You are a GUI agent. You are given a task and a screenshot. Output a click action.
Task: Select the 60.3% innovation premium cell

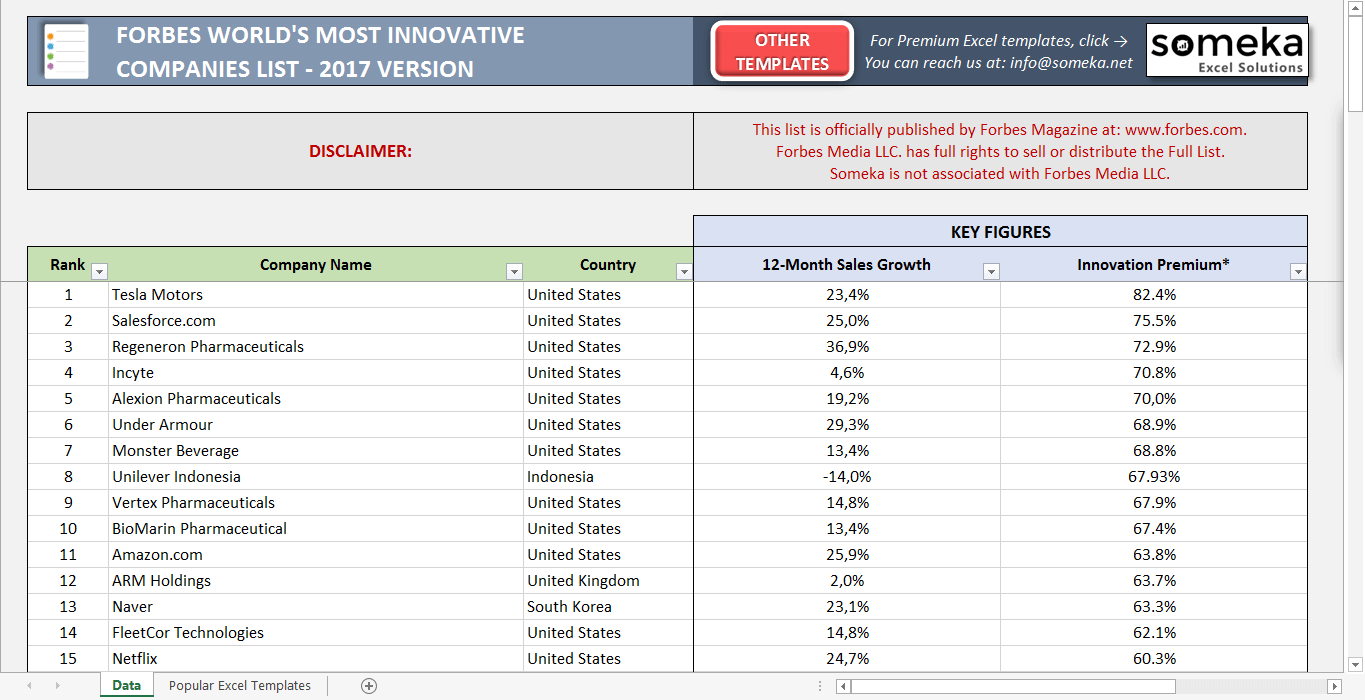[1154, 659]
